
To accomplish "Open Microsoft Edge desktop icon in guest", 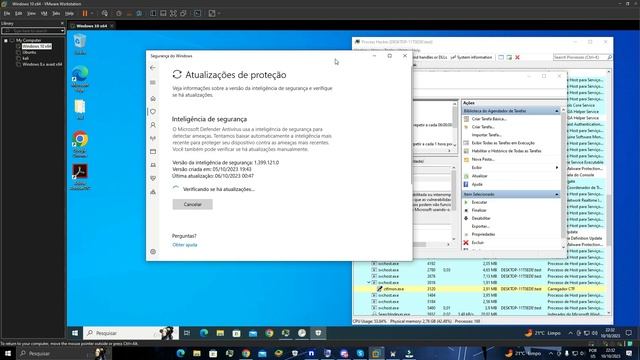I will coord(80,78).
